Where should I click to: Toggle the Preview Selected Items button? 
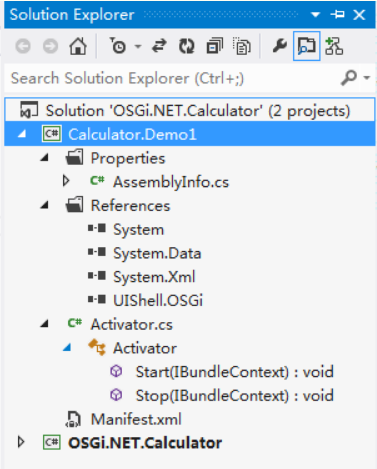coord(307,46)
